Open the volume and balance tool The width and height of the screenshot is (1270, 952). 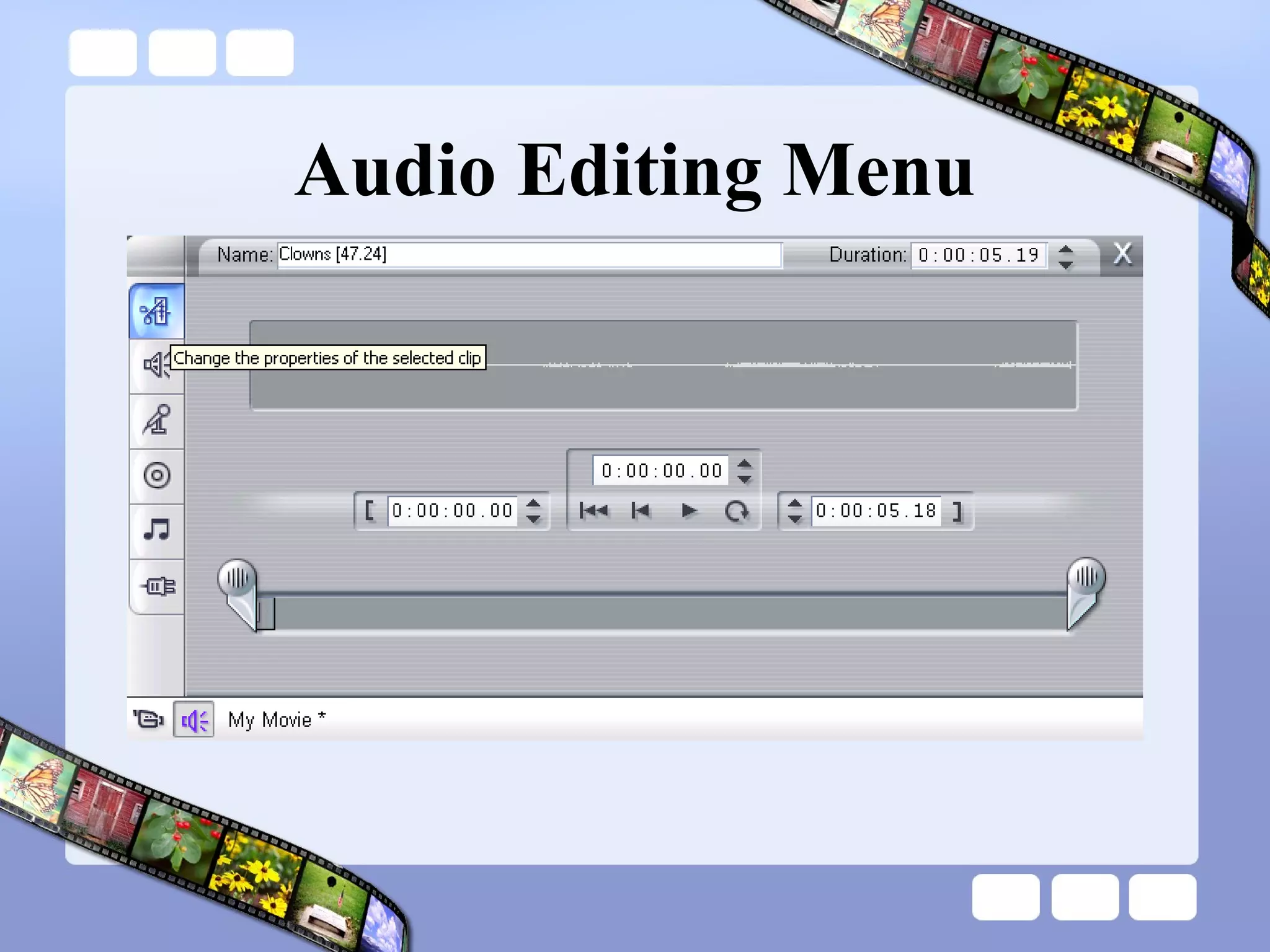(156, 366)
